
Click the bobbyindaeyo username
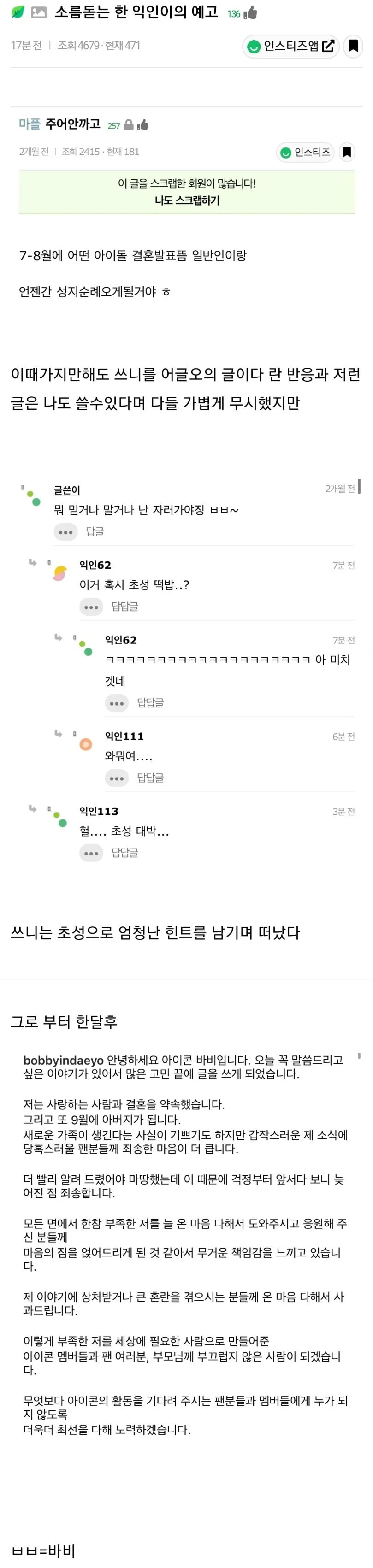click(x=63, y=1060)
